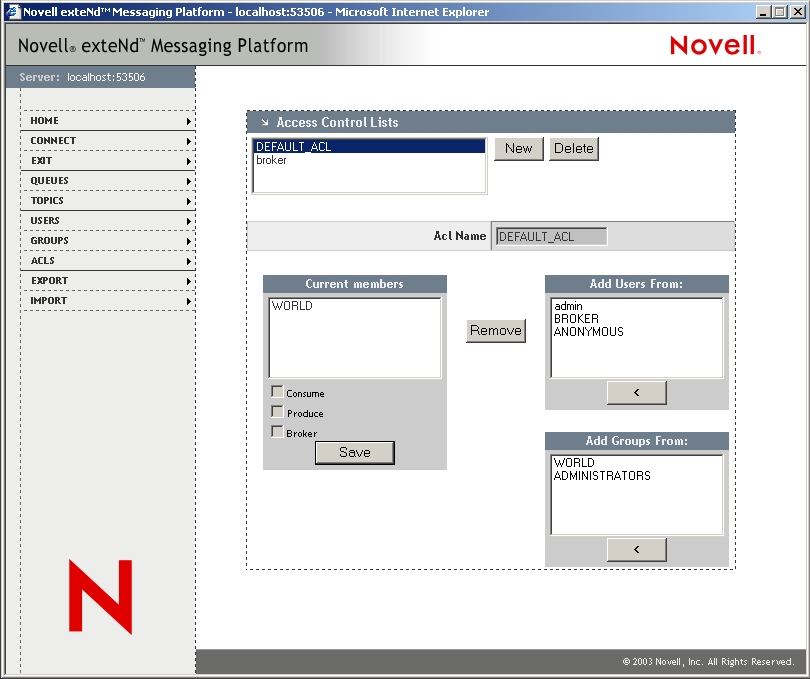
Task: Maximize the Internet Explorer window
Action: (x=780, y=11)
